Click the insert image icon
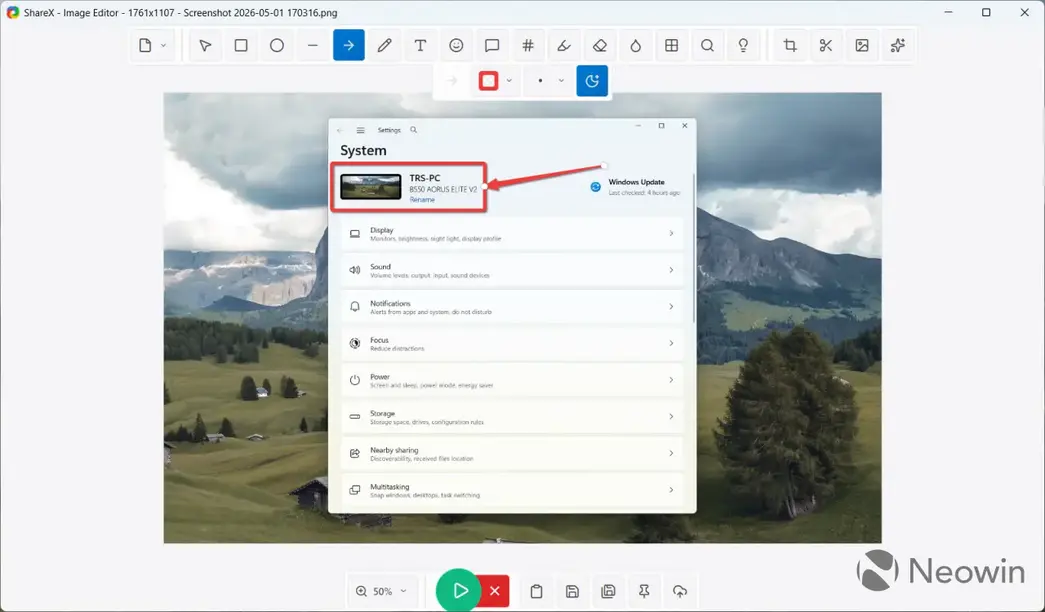The width and height of the screenshot is (1045, 612). coord(862,45)
